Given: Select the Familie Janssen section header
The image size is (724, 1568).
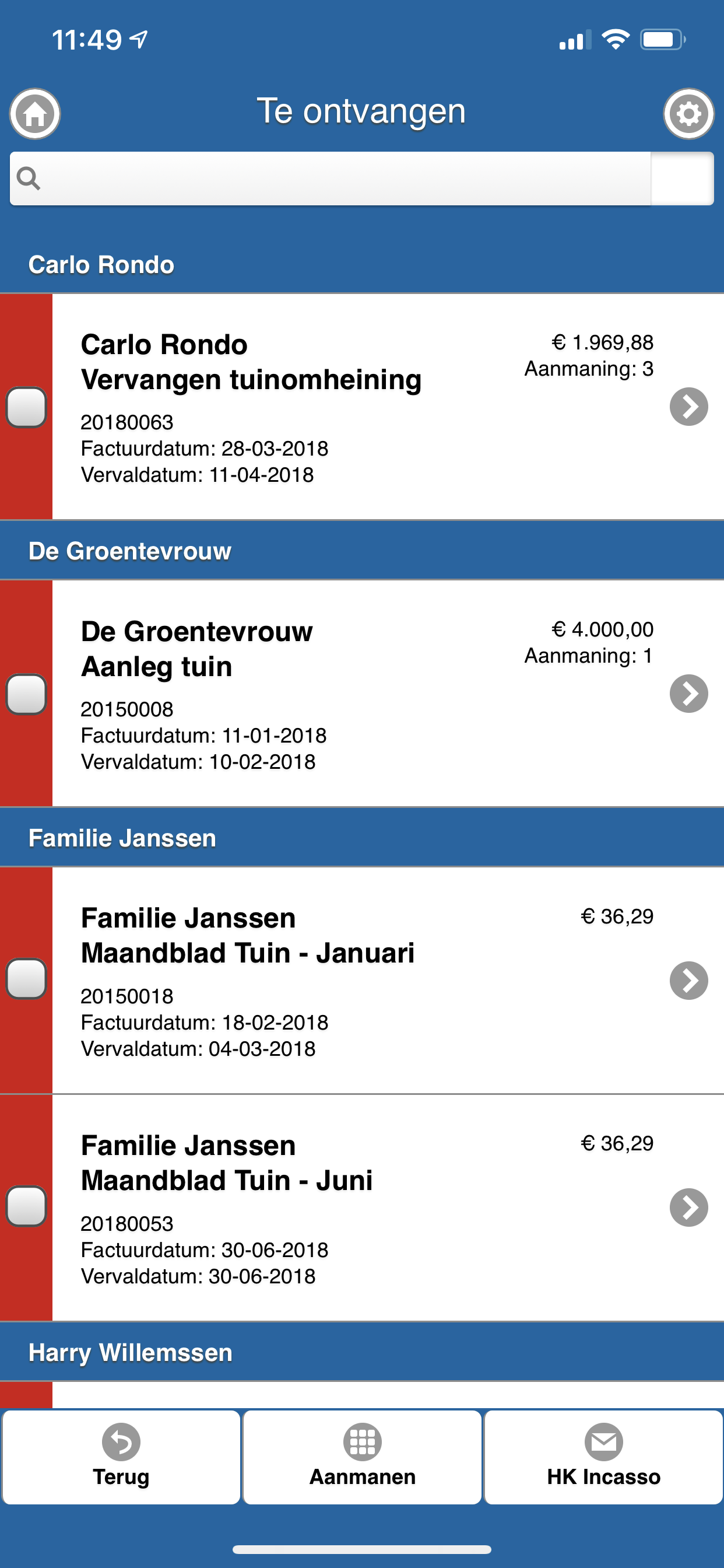Looking at the screenshot, I should (x=362, y=838).
